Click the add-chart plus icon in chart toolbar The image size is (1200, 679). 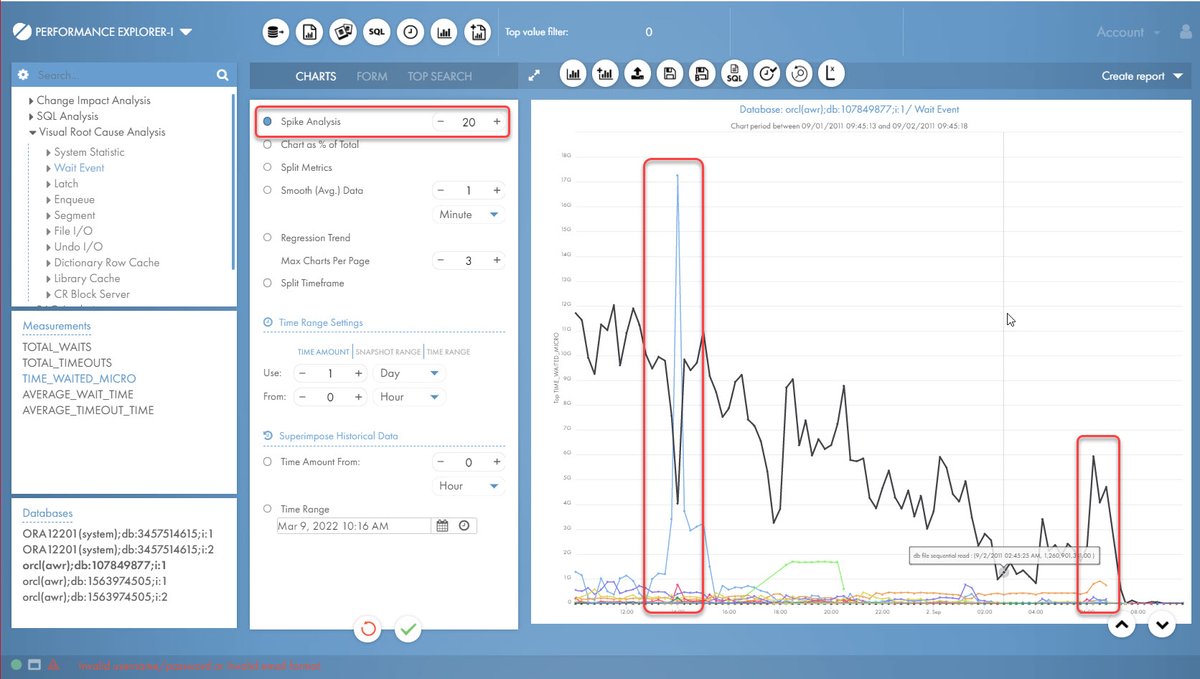click(x=606, y=73)
